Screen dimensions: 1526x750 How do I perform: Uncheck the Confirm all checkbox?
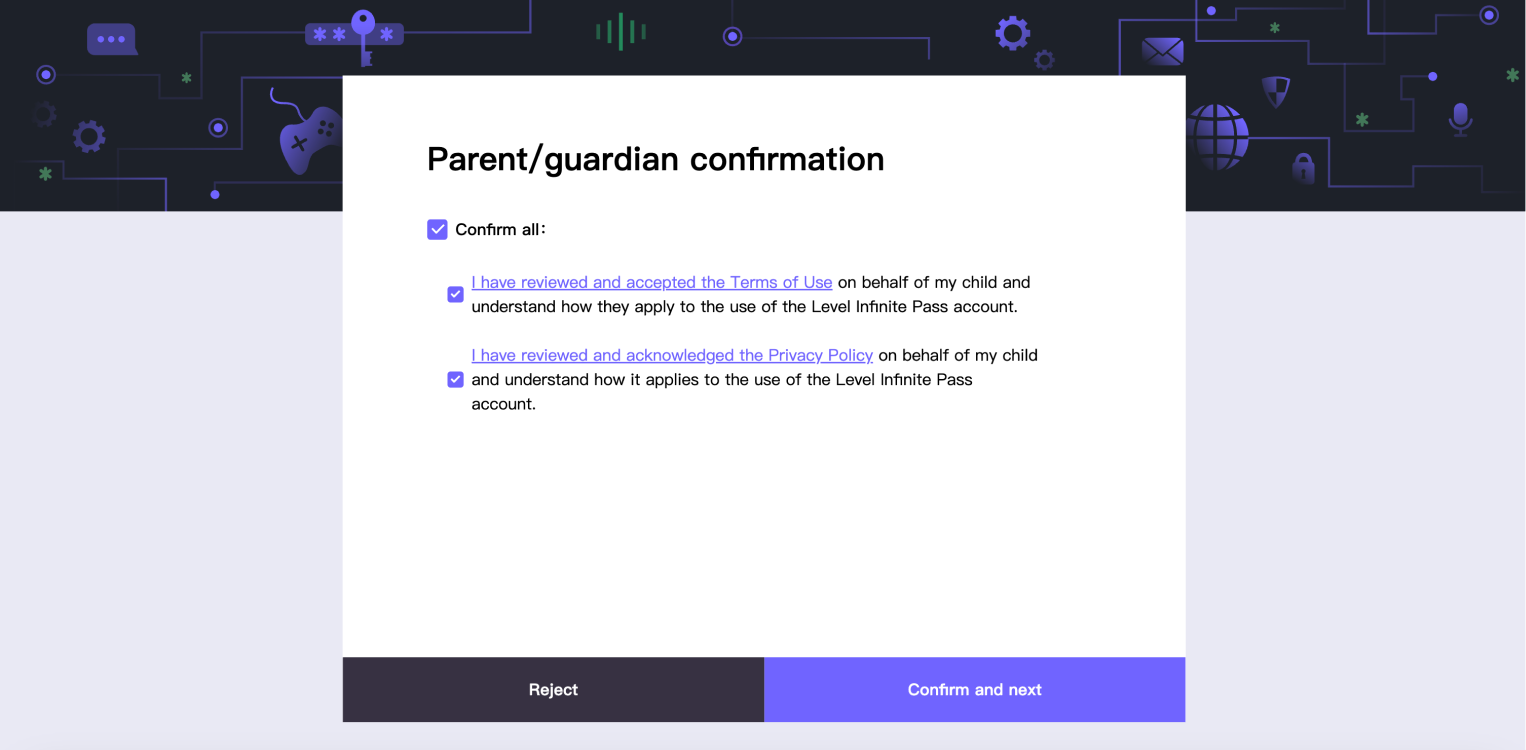[437, 229]
